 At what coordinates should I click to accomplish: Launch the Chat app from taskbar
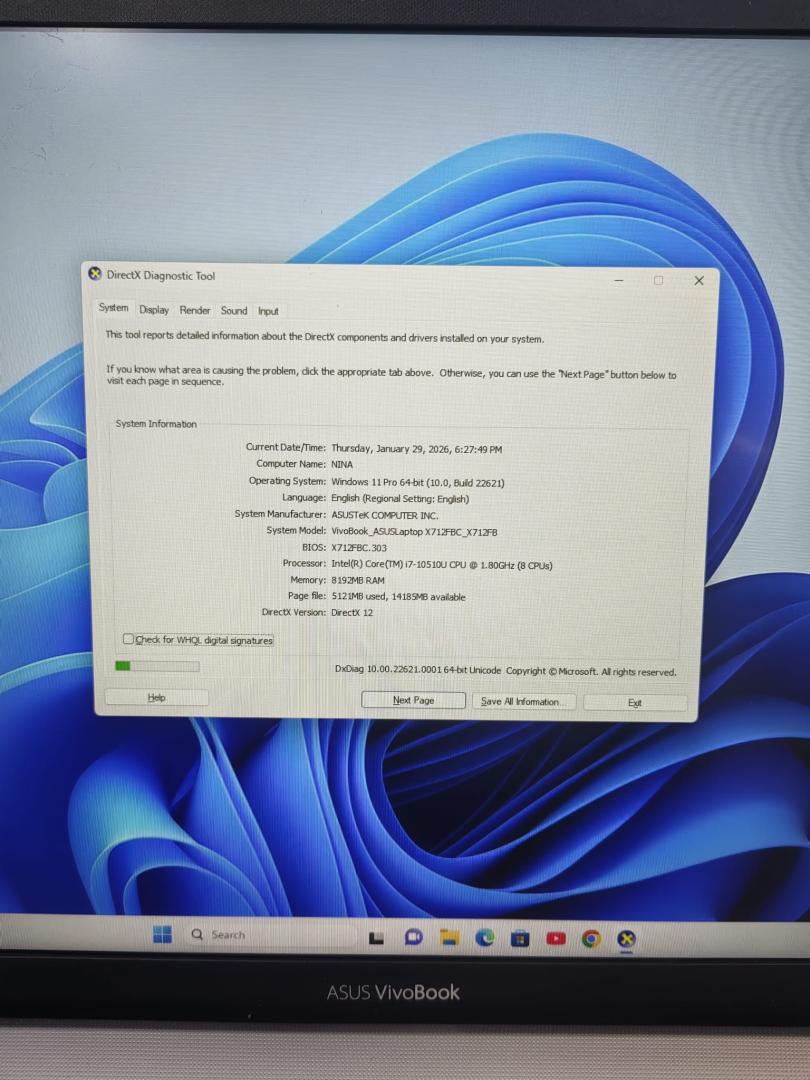[412, 938]
